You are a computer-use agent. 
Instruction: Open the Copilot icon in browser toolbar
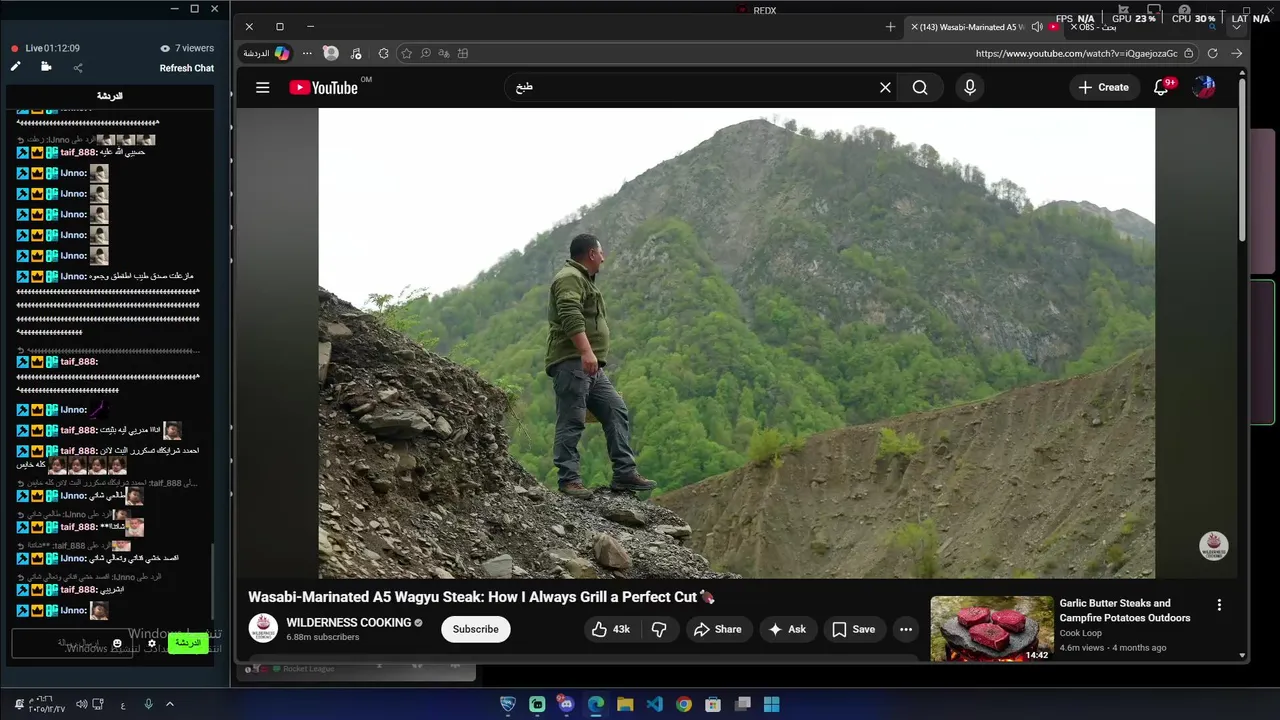pyautogui.click(x=282, y=53)
